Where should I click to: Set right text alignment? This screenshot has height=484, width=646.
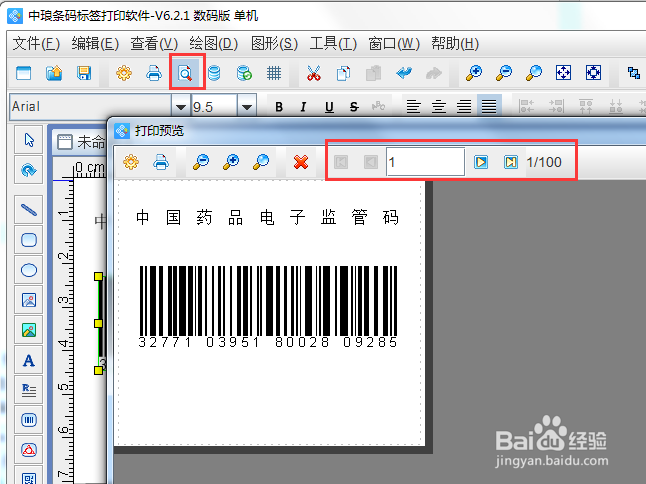(x=464, y=106)
